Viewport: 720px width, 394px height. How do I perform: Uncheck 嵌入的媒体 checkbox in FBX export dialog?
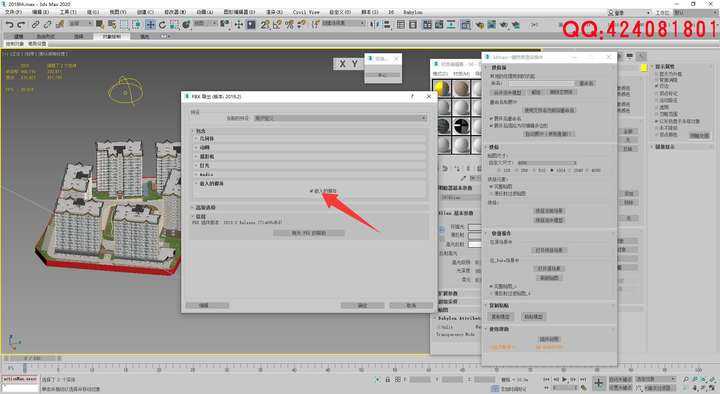point(312,191)
